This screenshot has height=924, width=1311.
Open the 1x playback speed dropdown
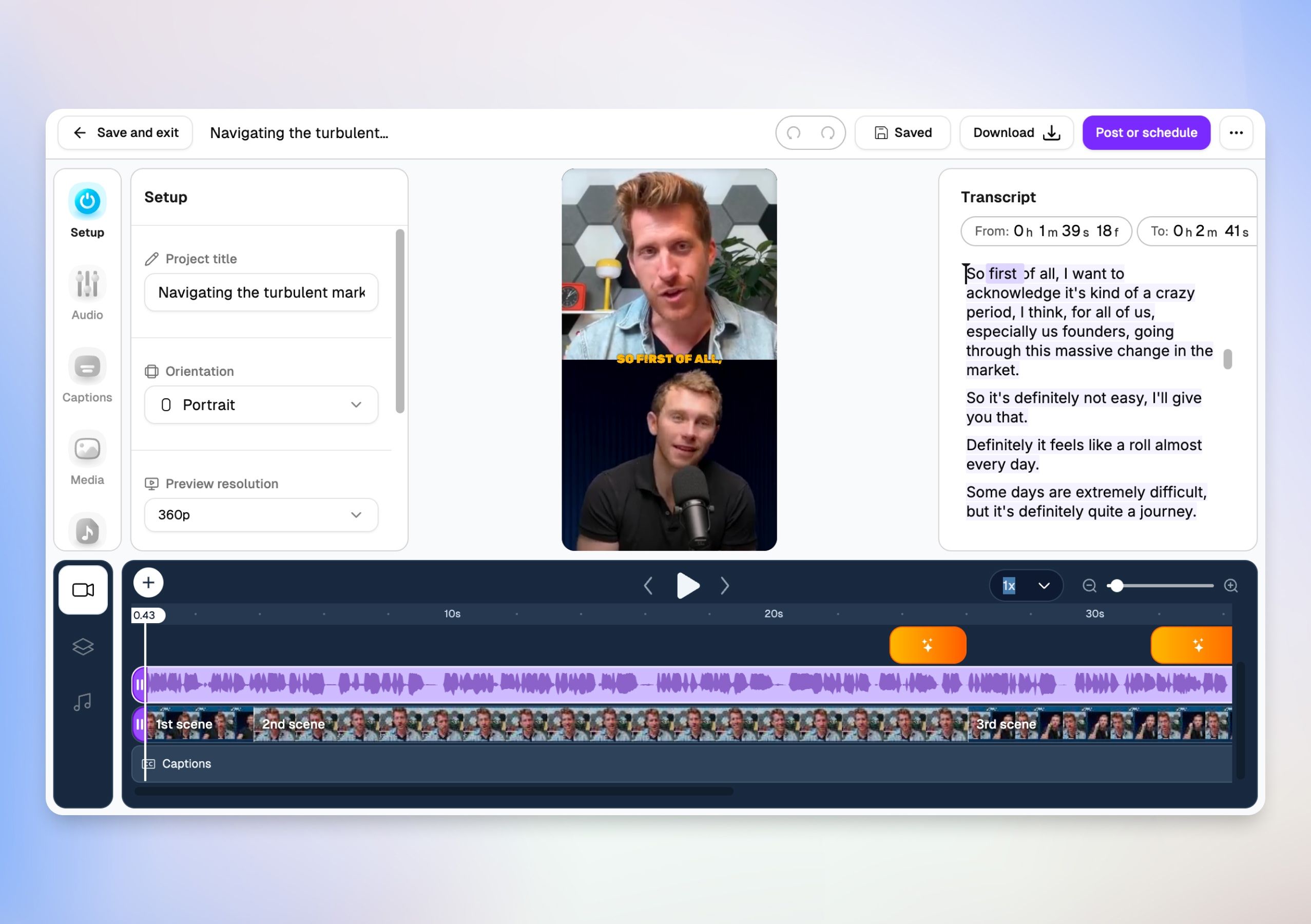[x=1026, y=585]
